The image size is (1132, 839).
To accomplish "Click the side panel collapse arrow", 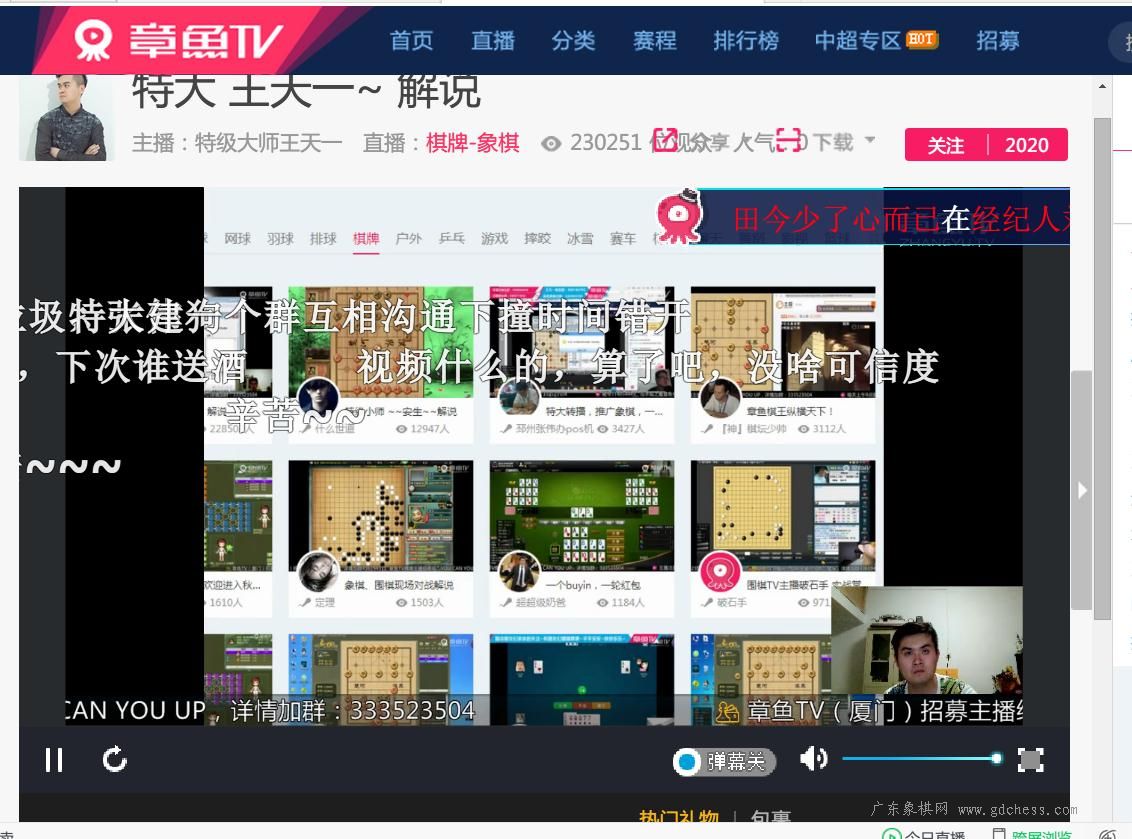I will pos(1081,490).
